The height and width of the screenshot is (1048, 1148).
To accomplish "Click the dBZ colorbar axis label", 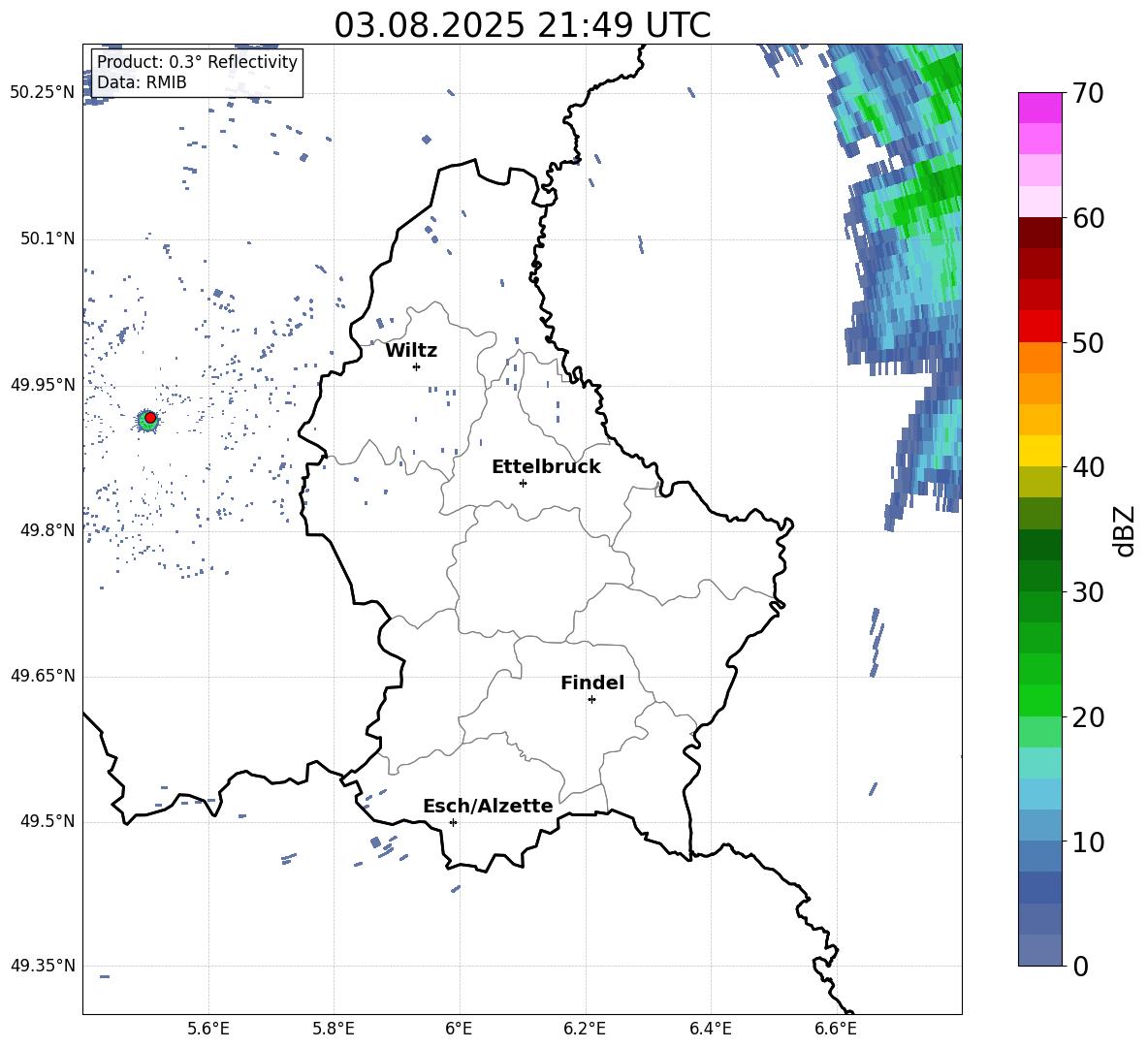I will (x=1125, y=531).
